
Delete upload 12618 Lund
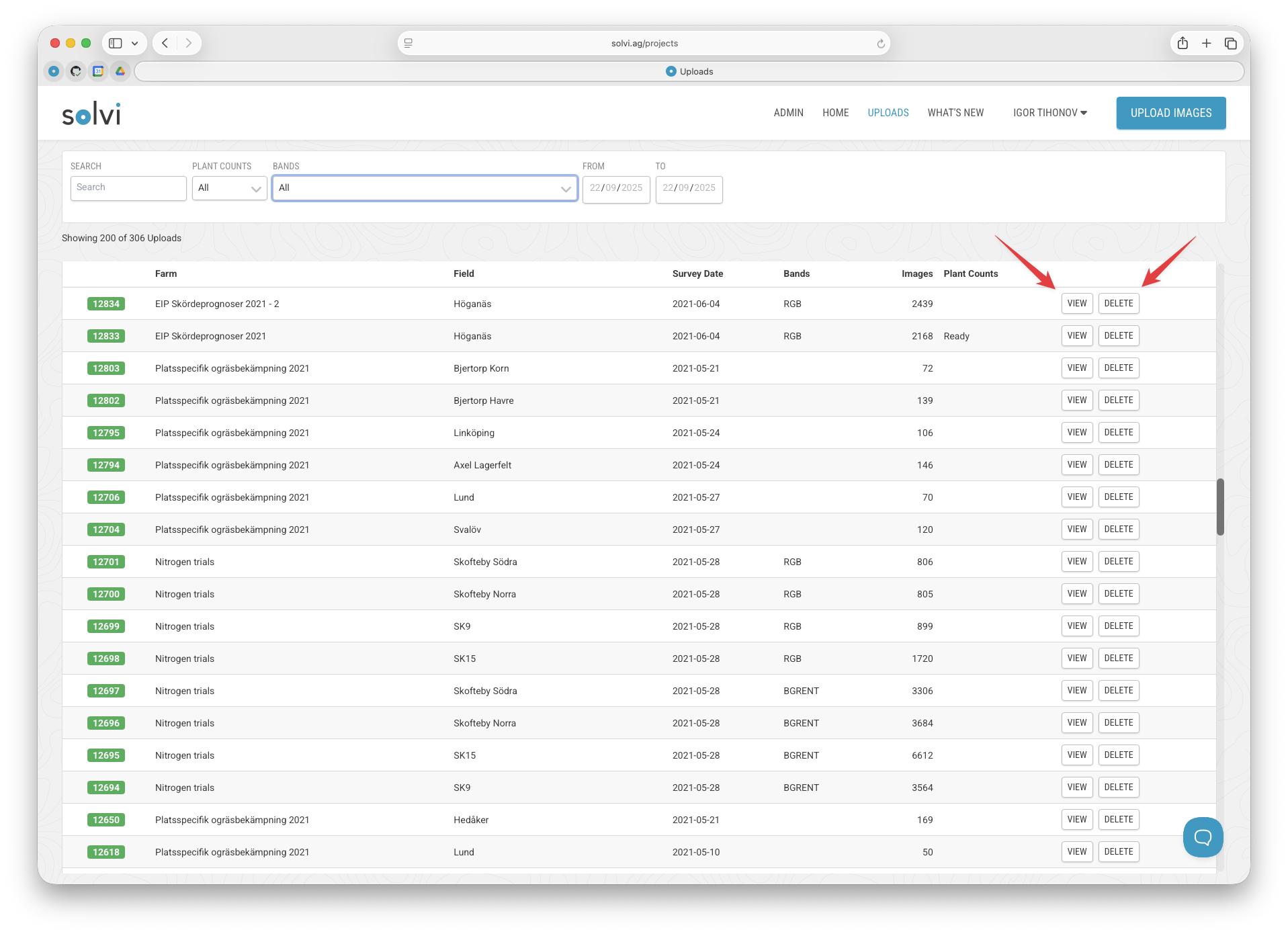(1118, 852)
